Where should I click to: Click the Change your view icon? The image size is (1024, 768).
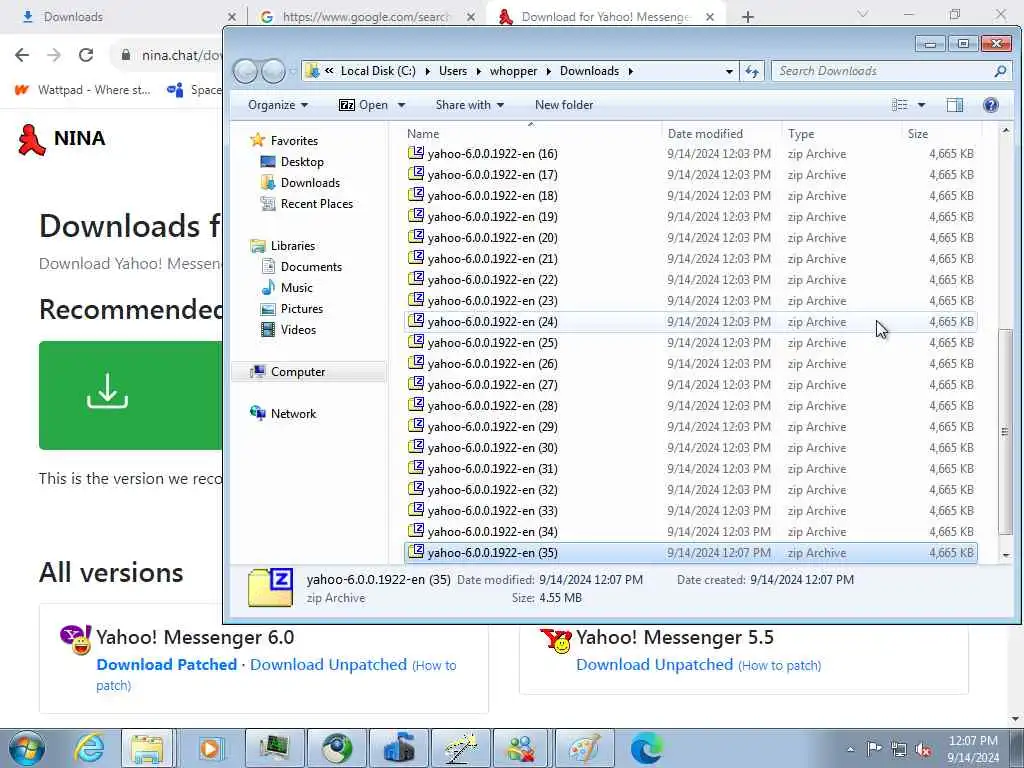[900, 105]
